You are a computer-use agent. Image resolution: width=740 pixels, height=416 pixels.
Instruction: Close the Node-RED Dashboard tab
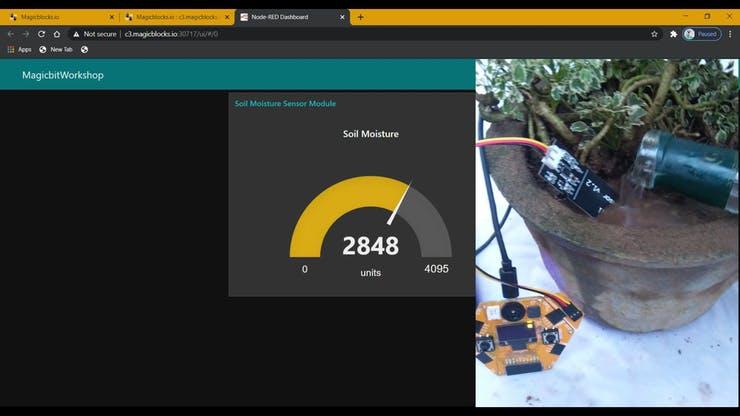click(343, 17)
